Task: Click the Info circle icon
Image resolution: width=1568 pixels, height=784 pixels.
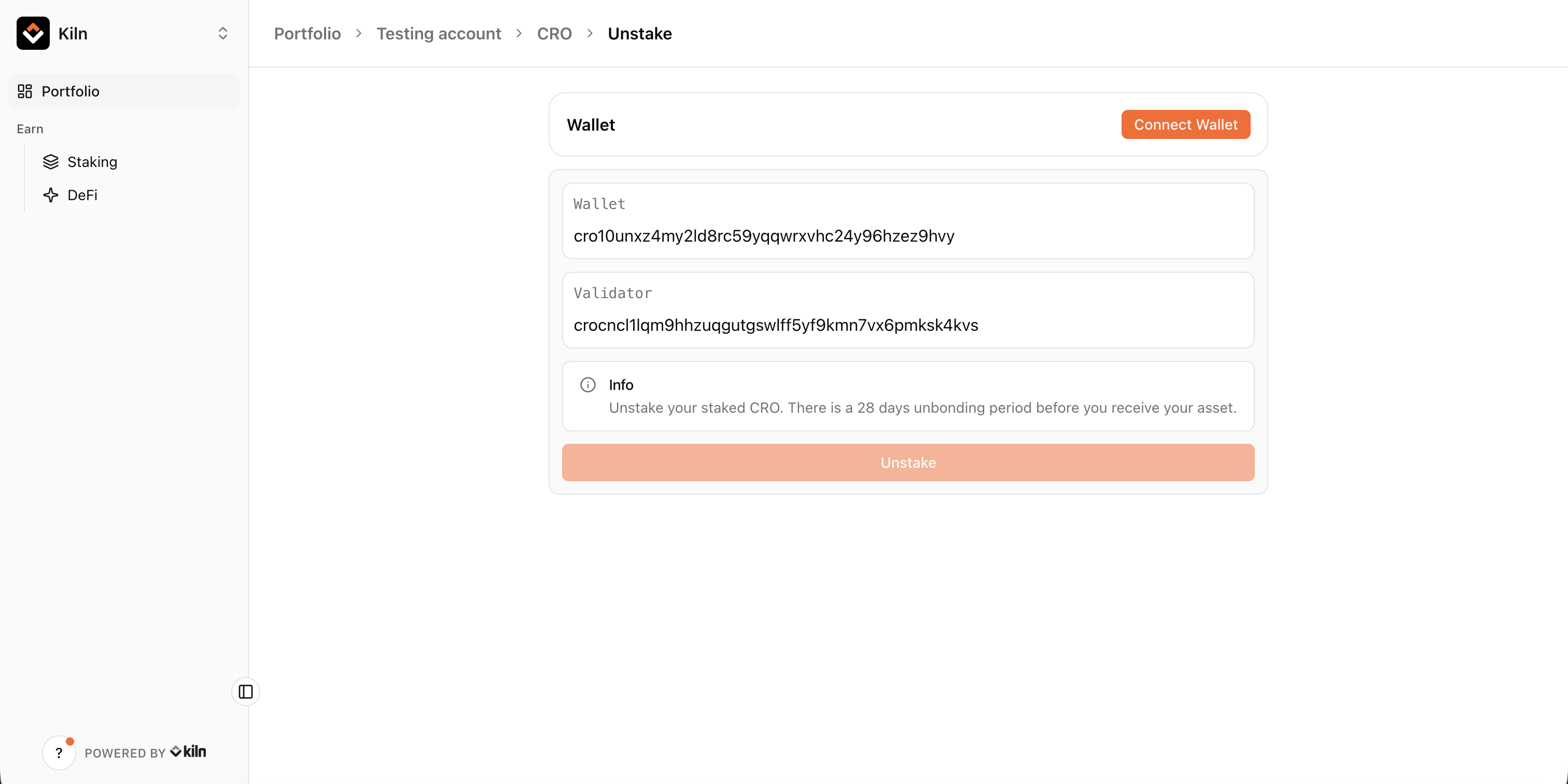Action: [587, 385]
